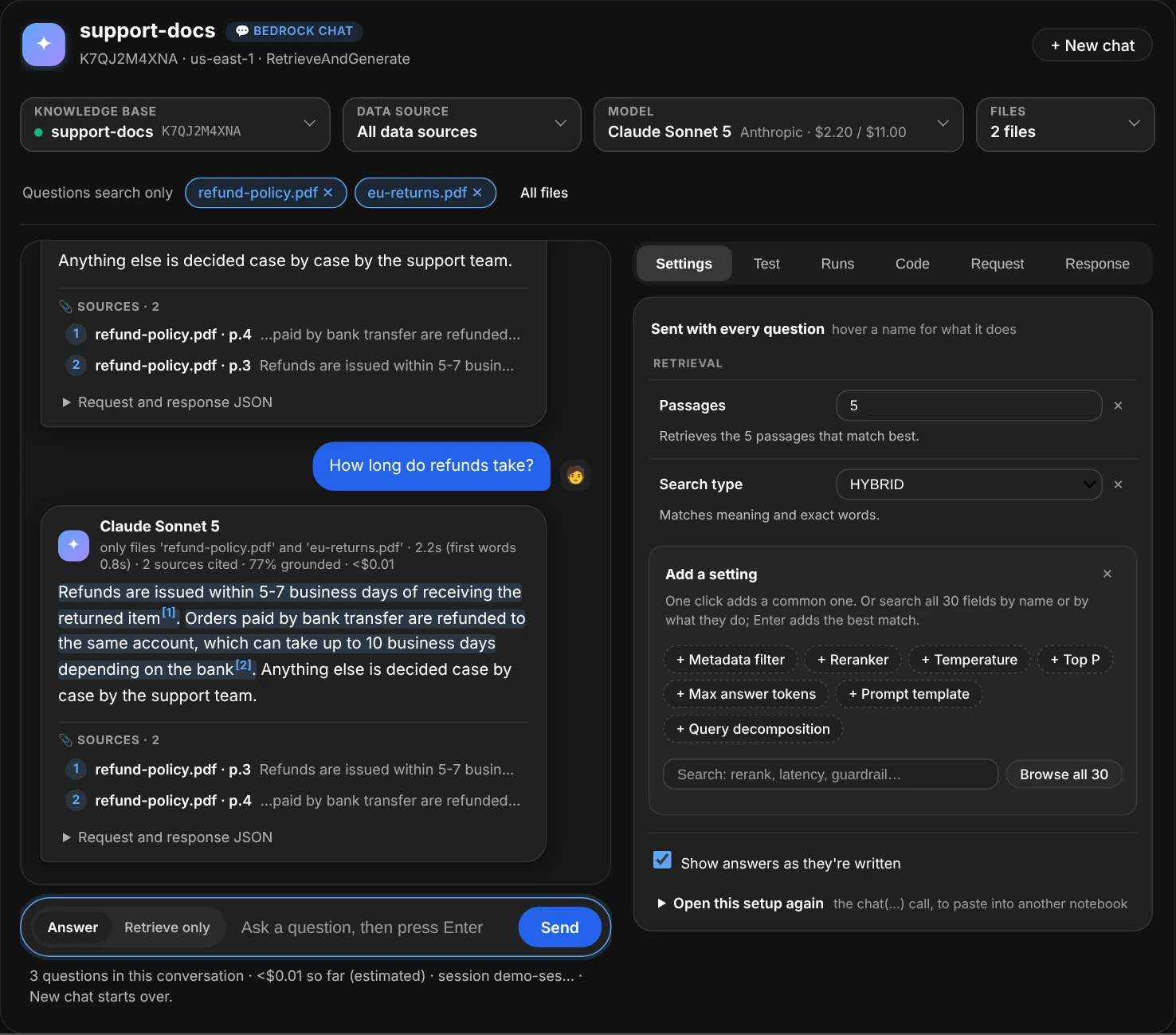Open the Data Source dropdown

(x=462, y=124)
